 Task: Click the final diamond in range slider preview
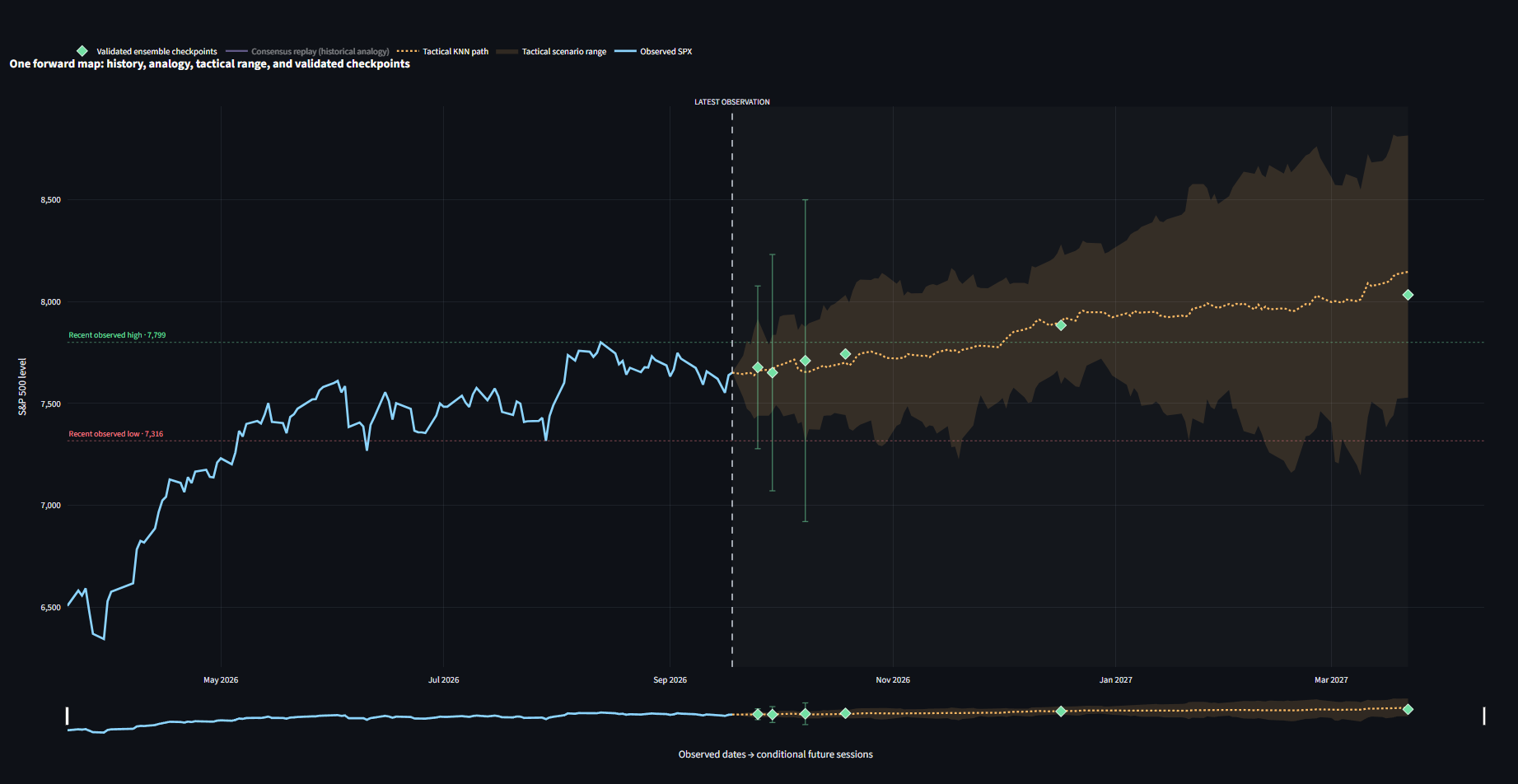[1408, 709]
